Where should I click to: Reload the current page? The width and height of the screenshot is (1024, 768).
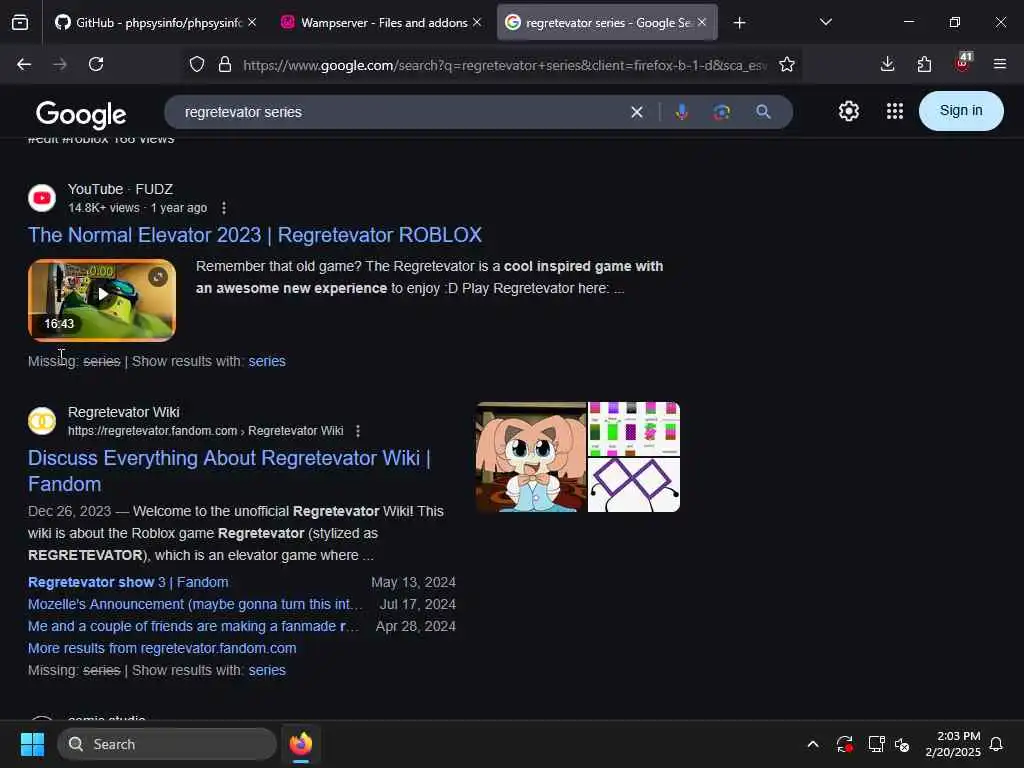(96, 64)
